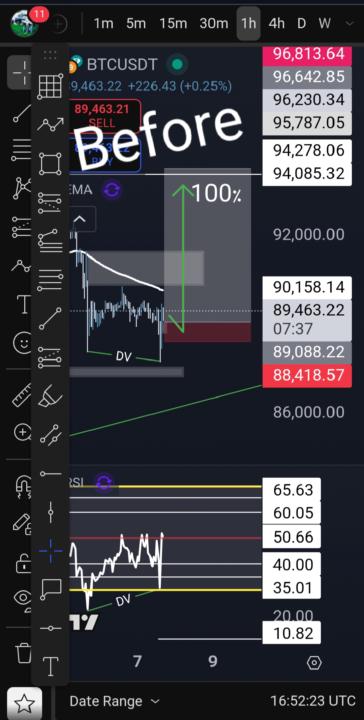This screenshot has height=720, width=364.
Task: Select the vertical line tool
Action: (x=50, y=512)
